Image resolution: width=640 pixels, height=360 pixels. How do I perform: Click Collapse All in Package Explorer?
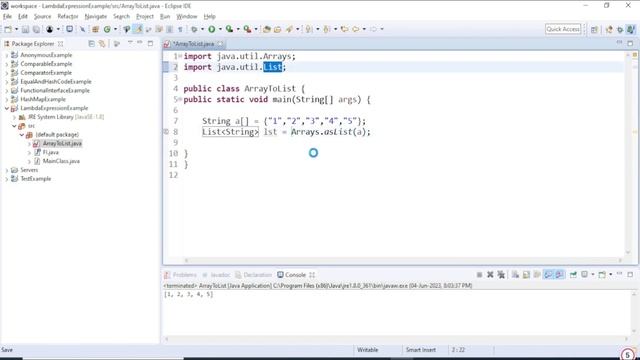click(91, 43)
